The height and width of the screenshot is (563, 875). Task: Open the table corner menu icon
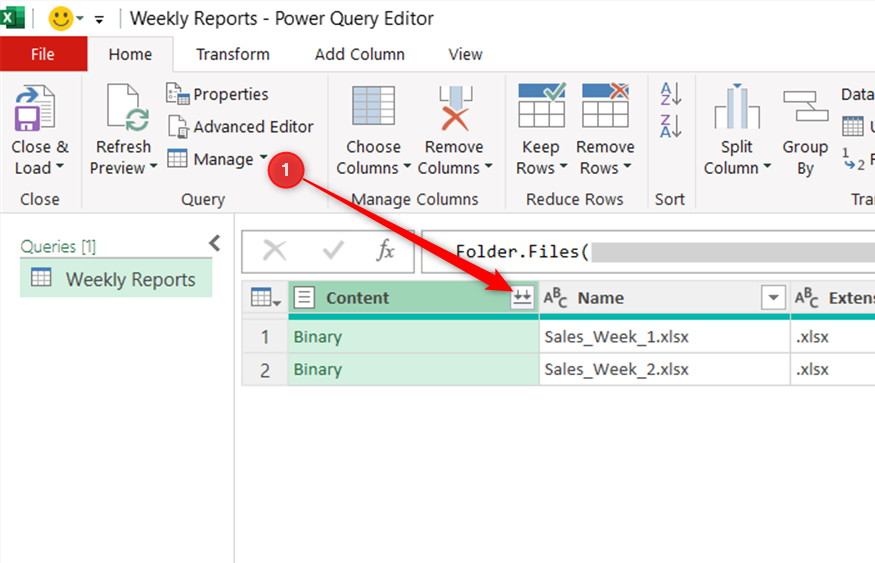tap(265, 297)
